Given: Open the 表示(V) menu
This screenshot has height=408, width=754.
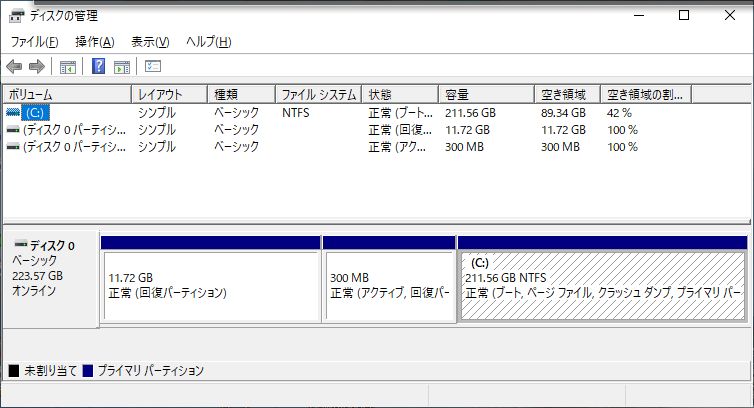Looking at the screenshot, I should click(150, 42).
